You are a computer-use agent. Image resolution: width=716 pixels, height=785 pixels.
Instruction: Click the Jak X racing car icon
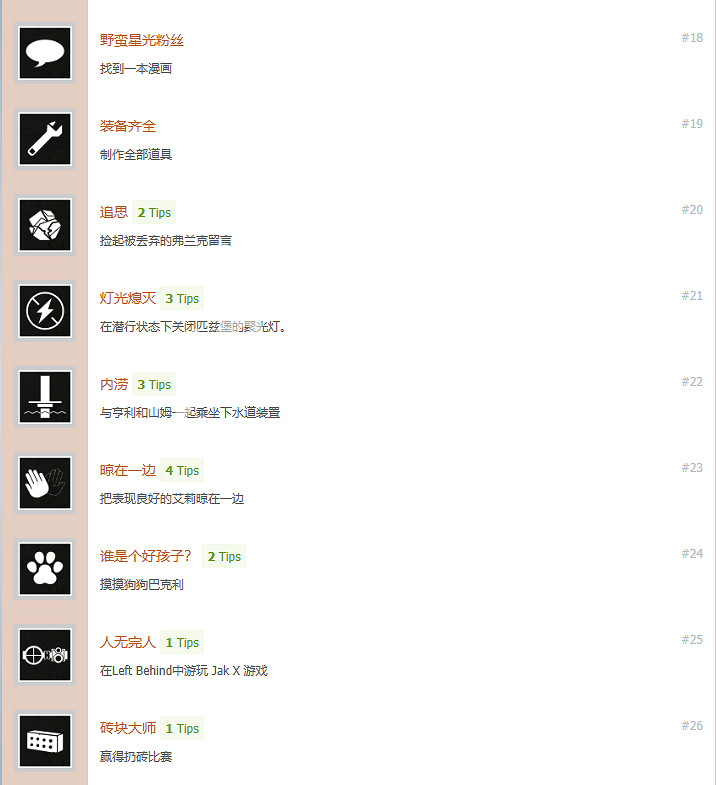[x=45, y=656]
